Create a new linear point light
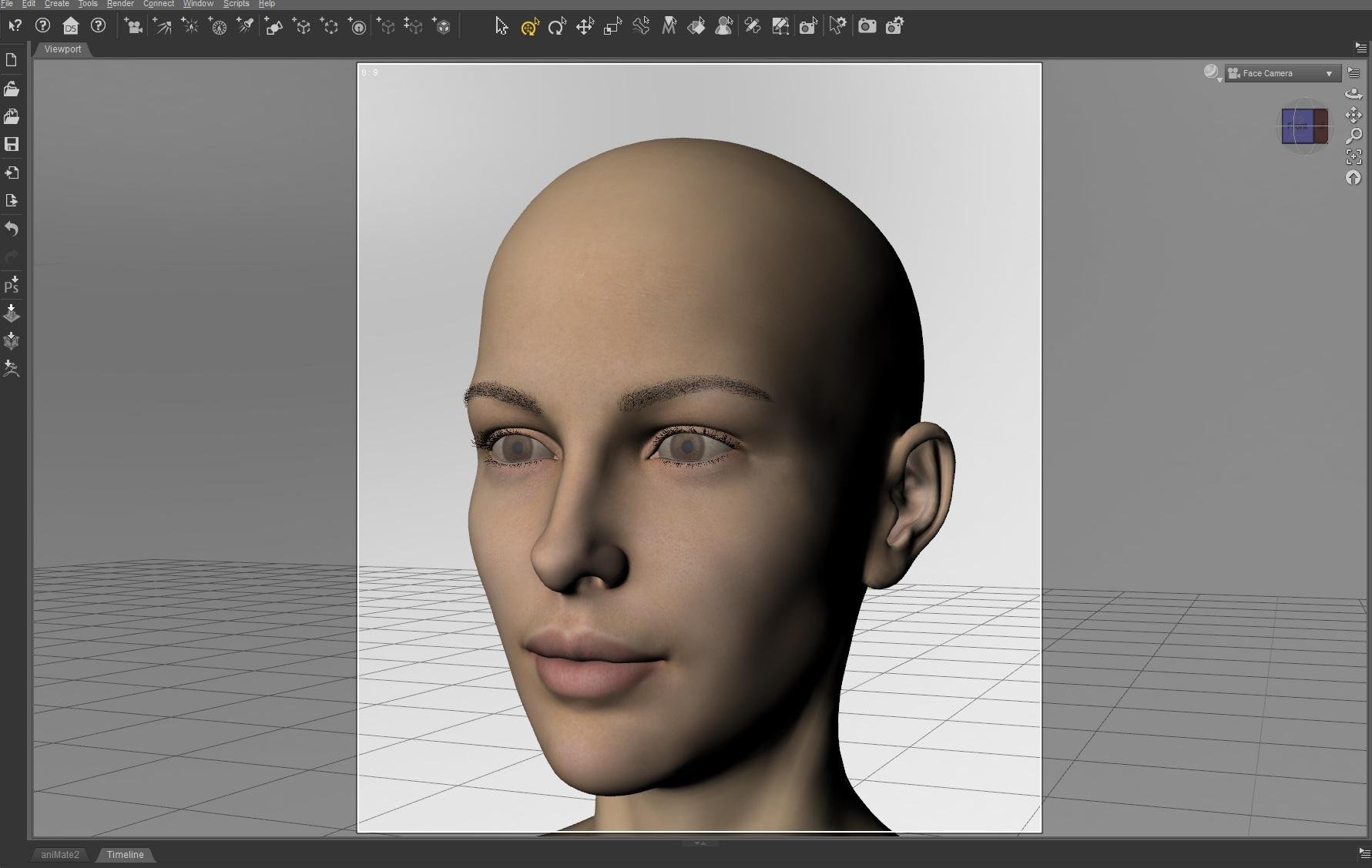Image resolution: width=1372 pixels, height=868 pixels. (218, 26)
